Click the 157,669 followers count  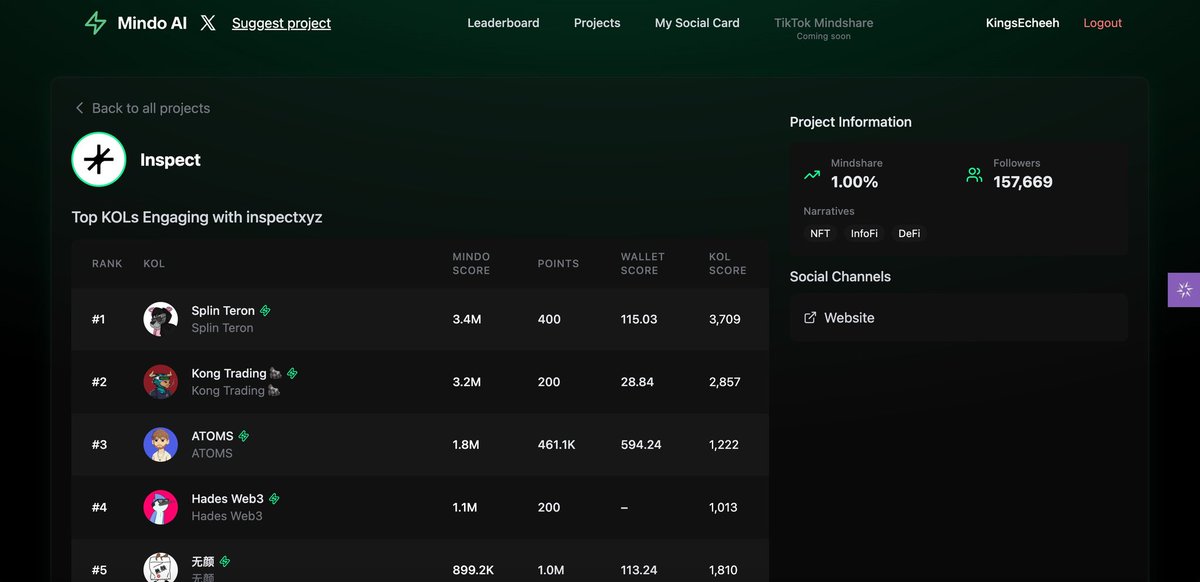click(1023, 182)
